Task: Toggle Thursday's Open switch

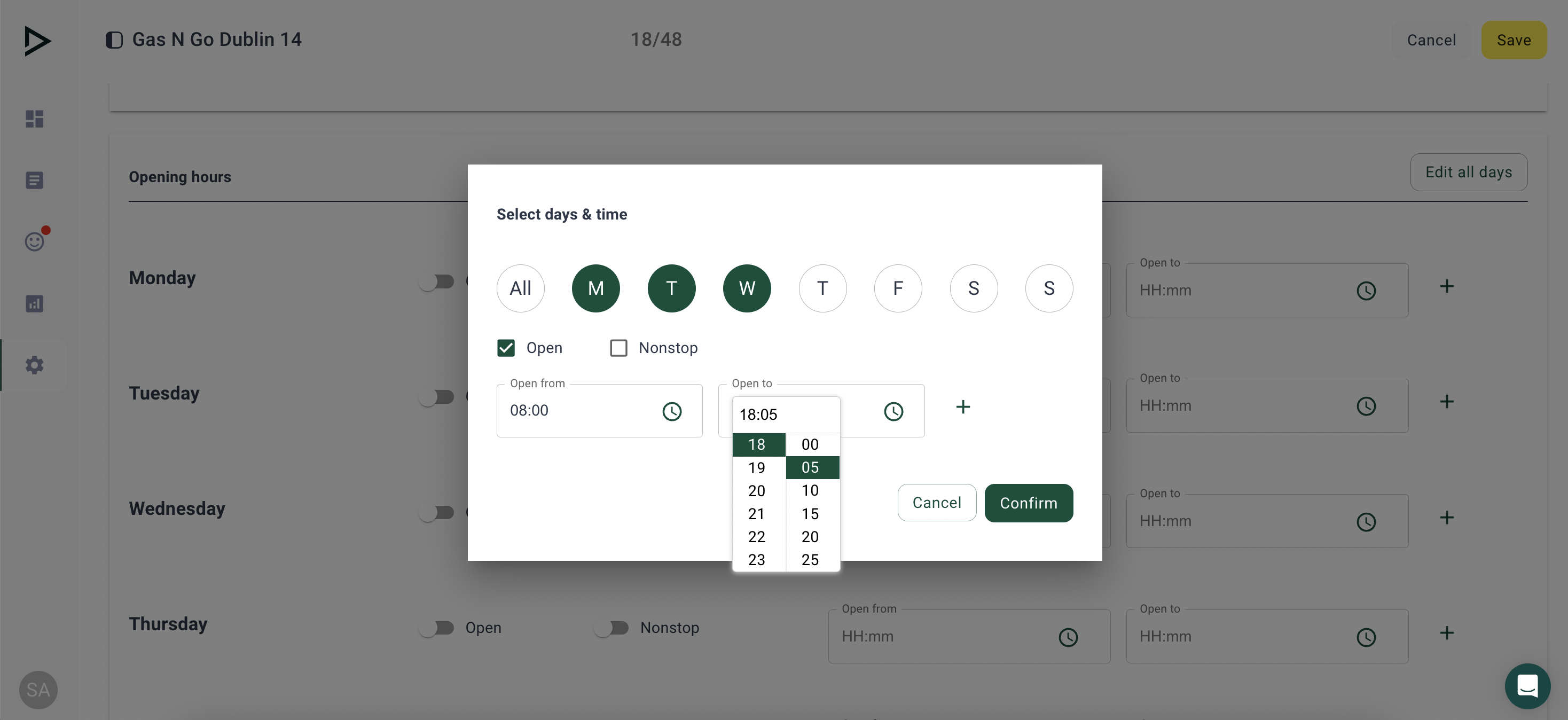Action: [436, 628]
